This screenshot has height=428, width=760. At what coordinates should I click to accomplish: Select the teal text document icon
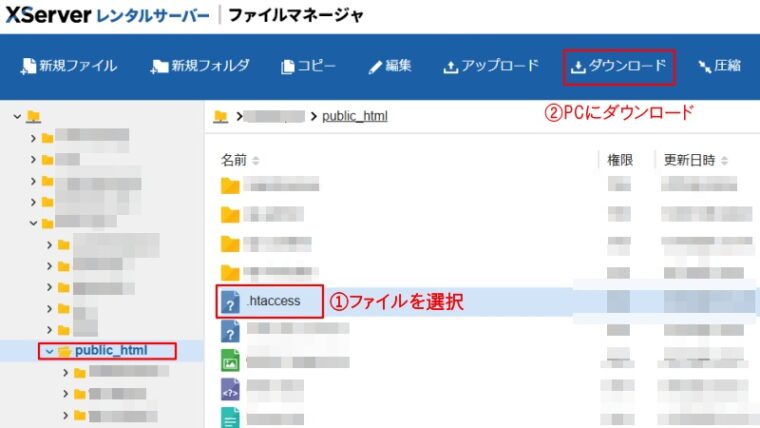[x=230, y=418]
